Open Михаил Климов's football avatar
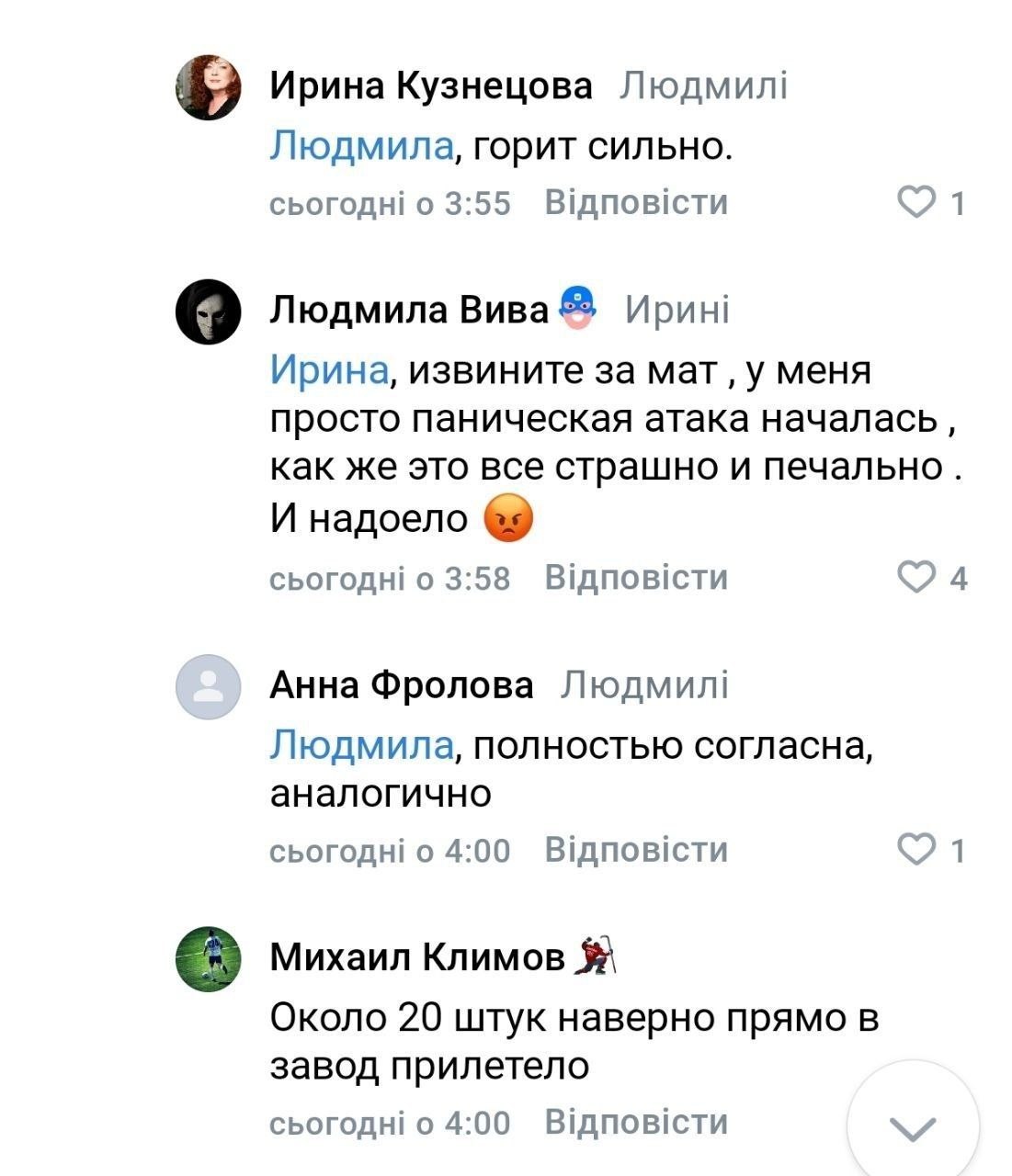Screen dimensions: 1012x1176 click(x=209, y=959)
